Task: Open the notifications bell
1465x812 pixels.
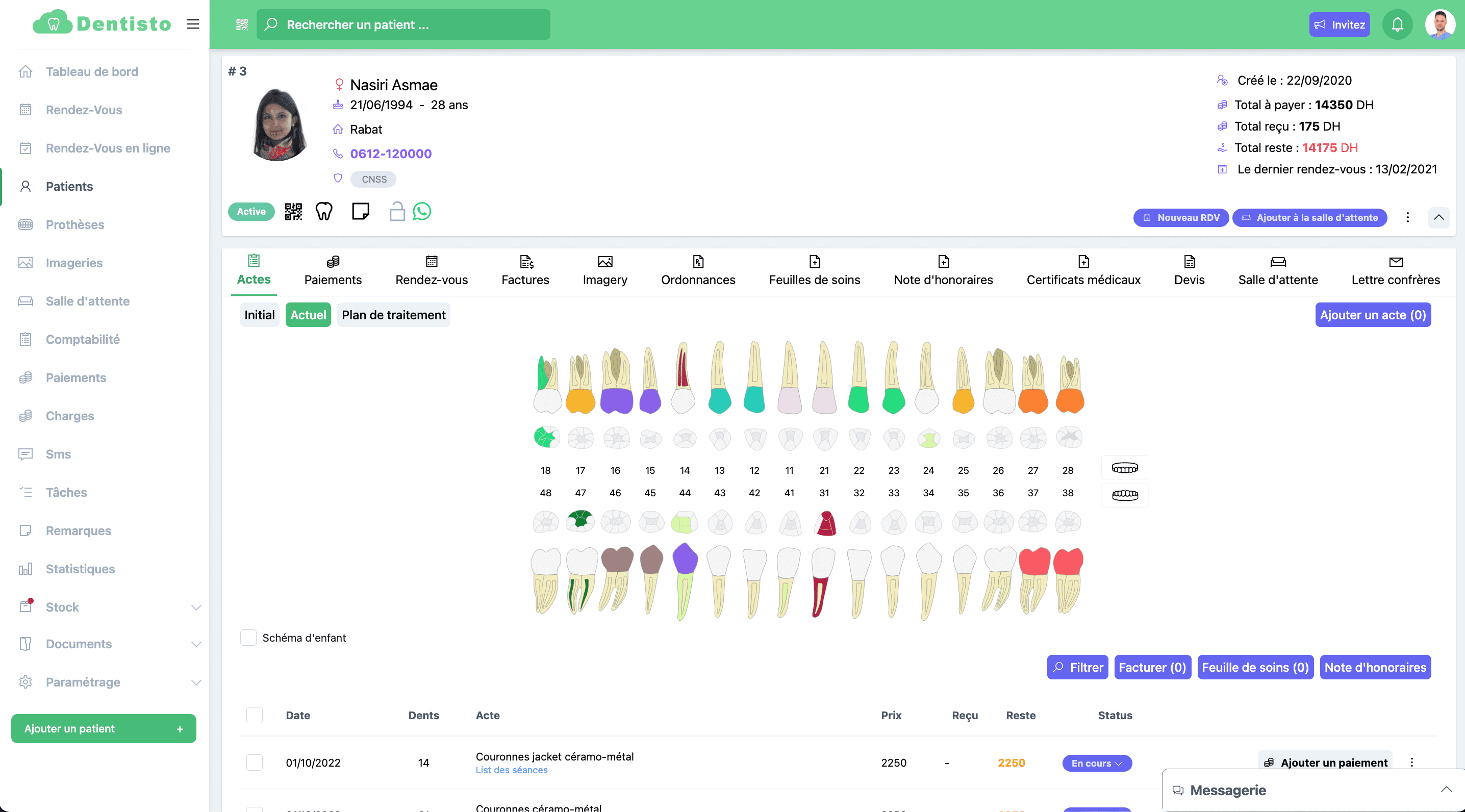Action: [x=1397, y=24]
